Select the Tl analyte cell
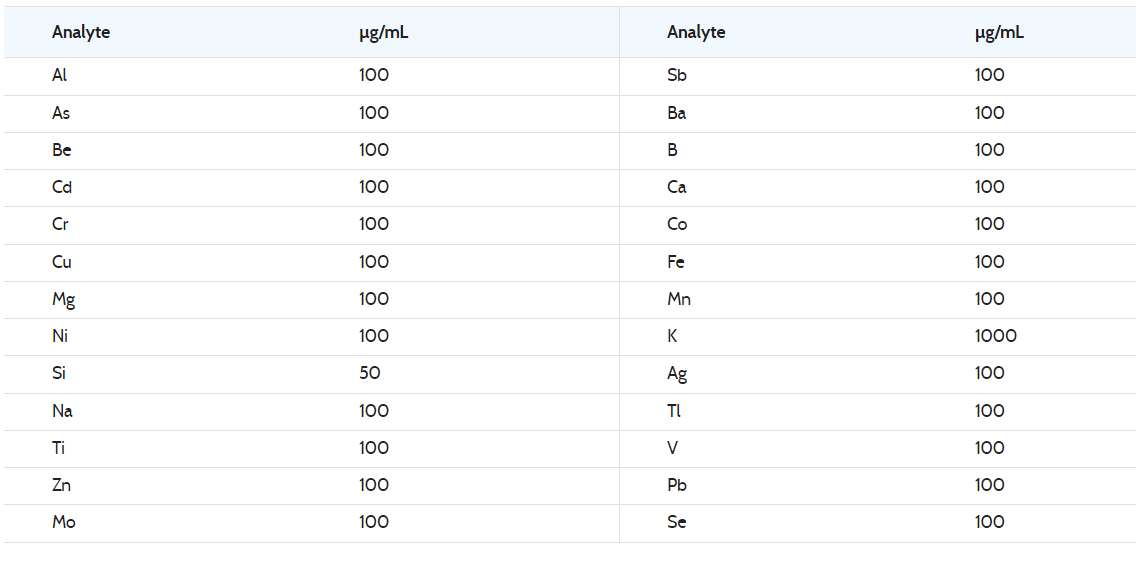This screenshot has width=1136, height=562. (674, 411)
